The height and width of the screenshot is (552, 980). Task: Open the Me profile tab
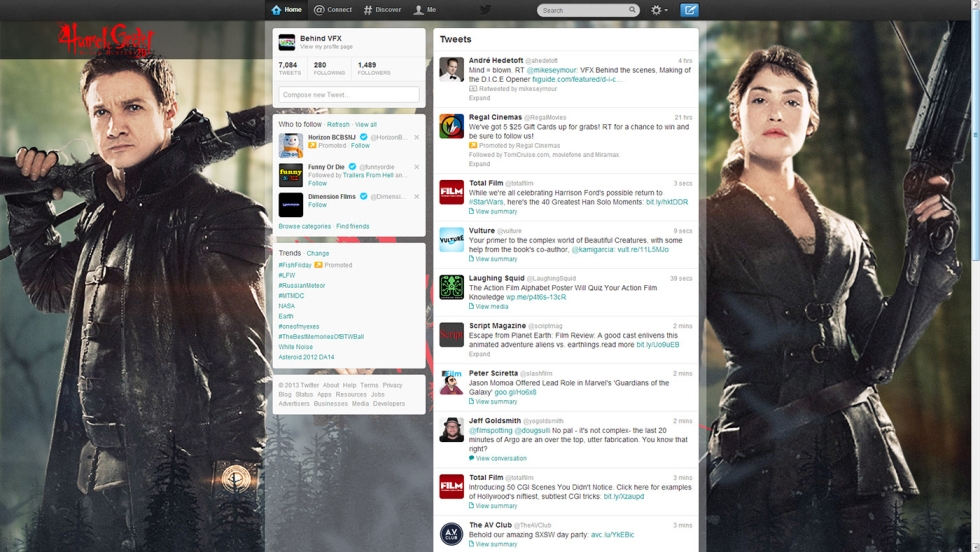tap(425, 10)
